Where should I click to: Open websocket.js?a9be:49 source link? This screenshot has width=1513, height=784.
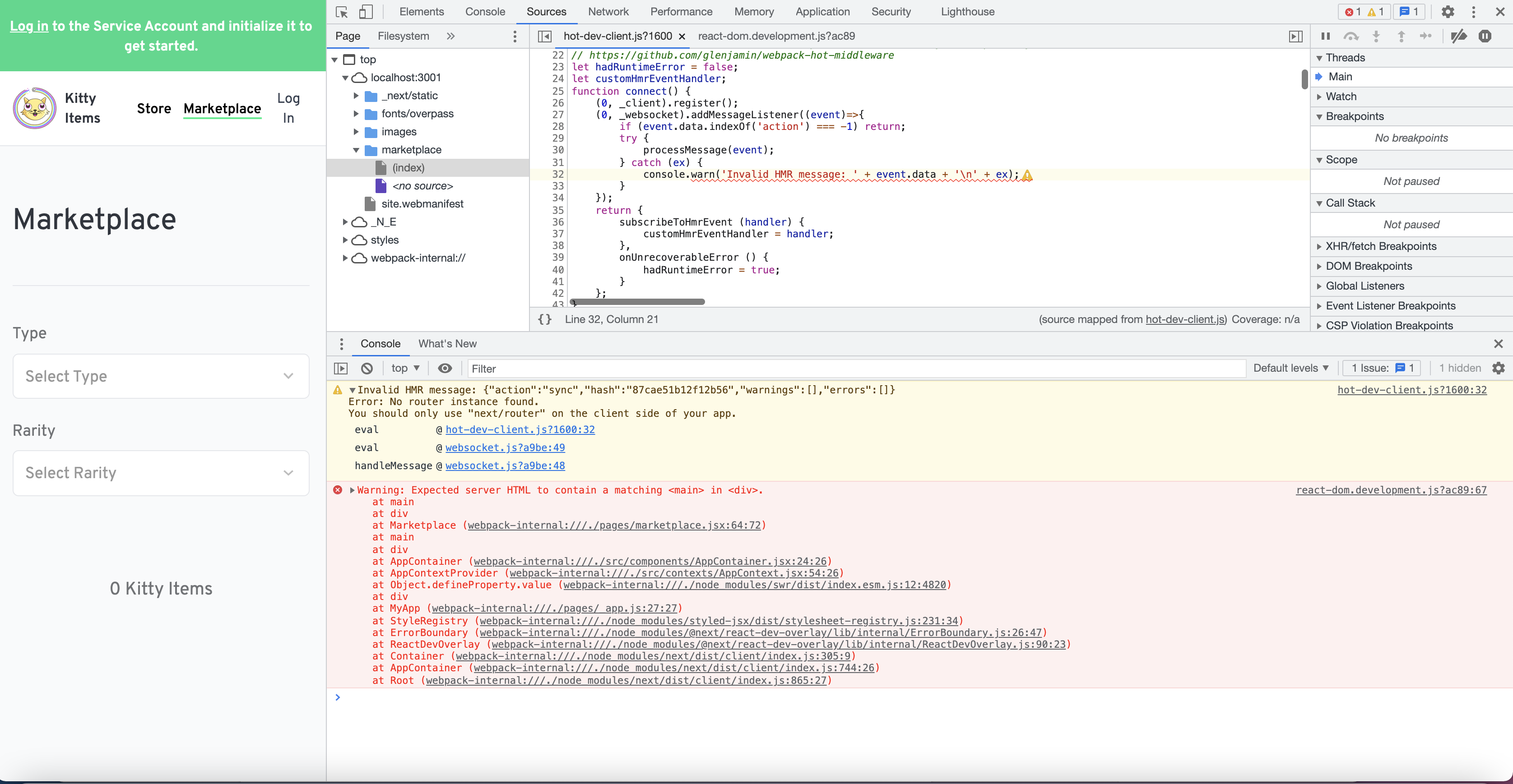(x=505, y=448)
